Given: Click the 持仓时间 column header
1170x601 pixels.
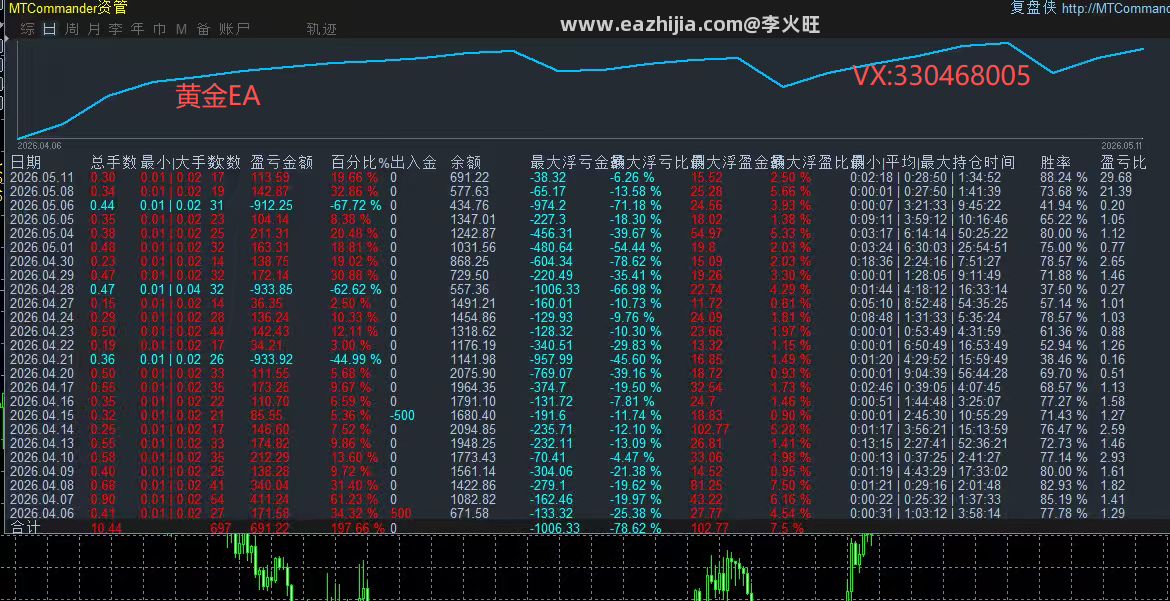Looking at the screenshot, I should pos(983,162).
